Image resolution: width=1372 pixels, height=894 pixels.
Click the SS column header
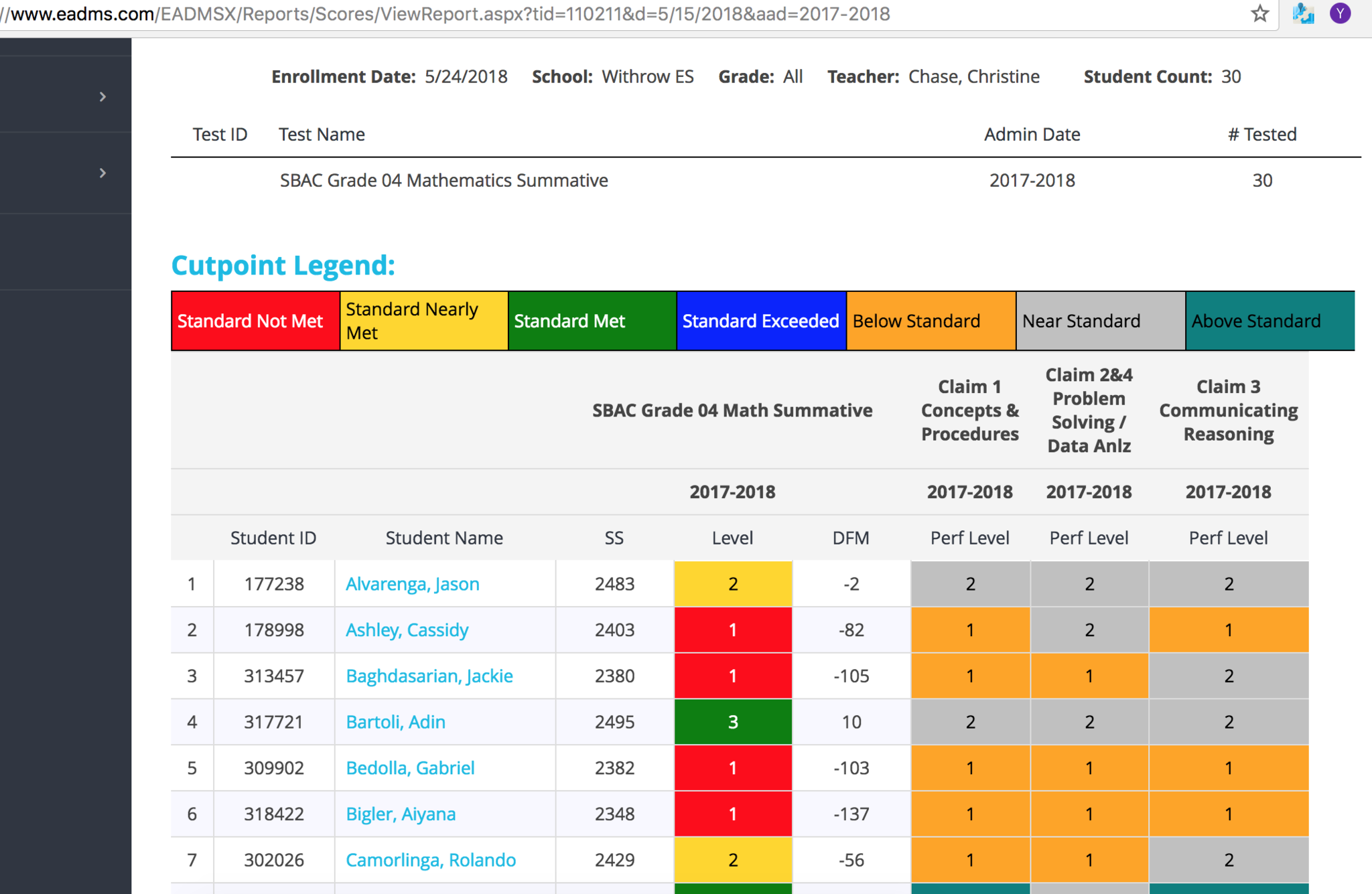point(614,538)
